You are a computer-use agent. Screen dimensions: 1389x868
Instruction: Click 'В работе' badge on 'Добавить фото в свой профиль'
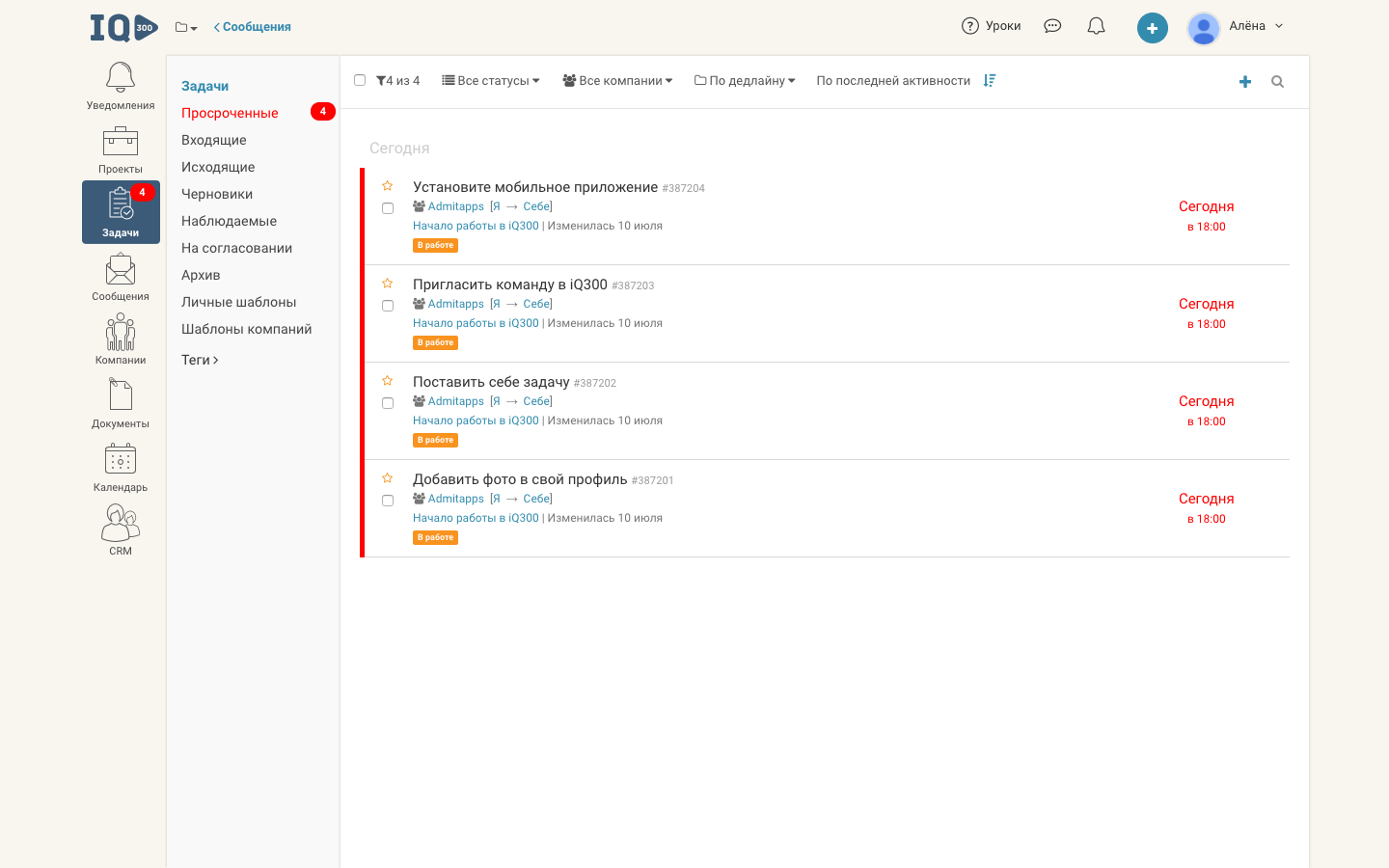point(435,537)
